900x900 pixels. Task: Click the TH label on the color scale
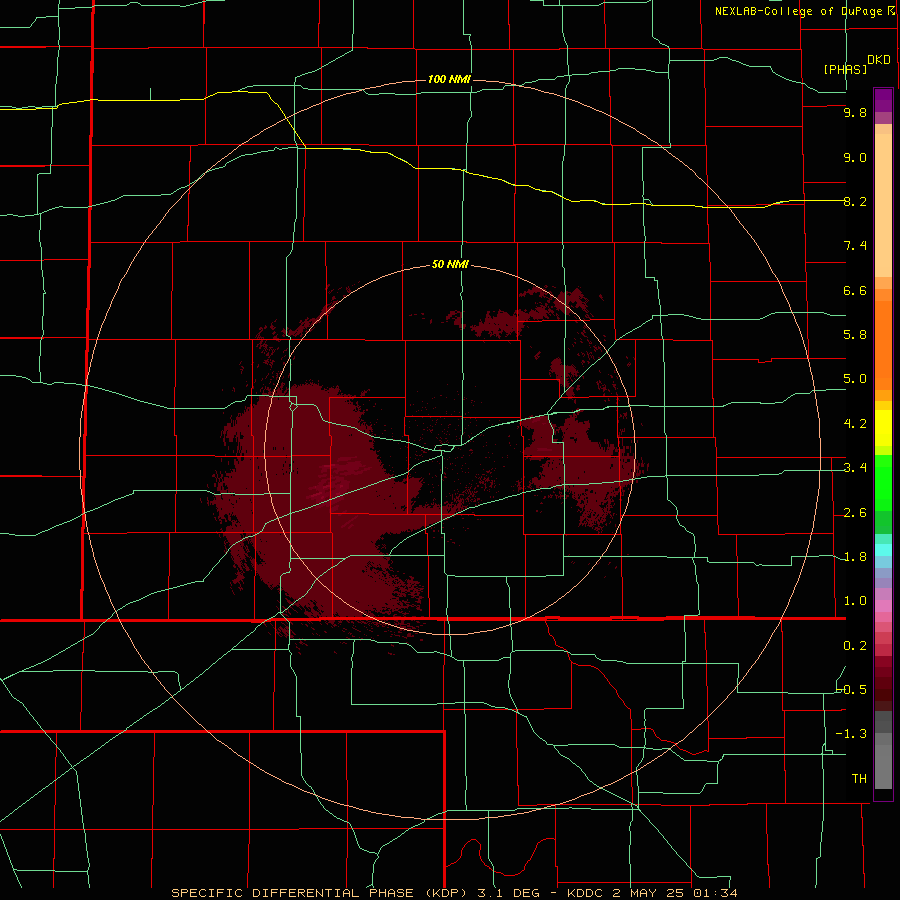click(859, 779)
